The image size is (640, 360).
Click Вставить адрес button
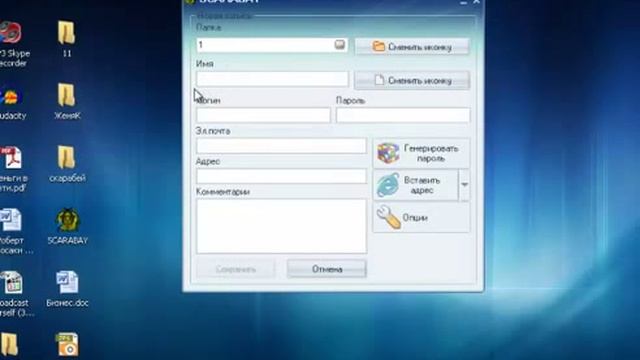click(x=416, y=185)
